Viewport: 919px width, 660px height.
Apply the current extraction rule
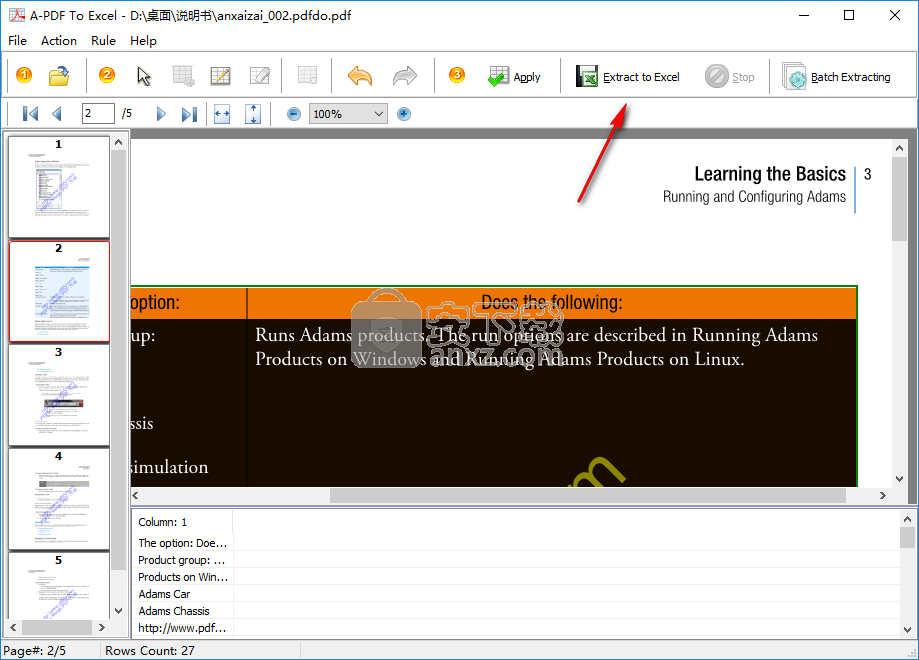514,77
